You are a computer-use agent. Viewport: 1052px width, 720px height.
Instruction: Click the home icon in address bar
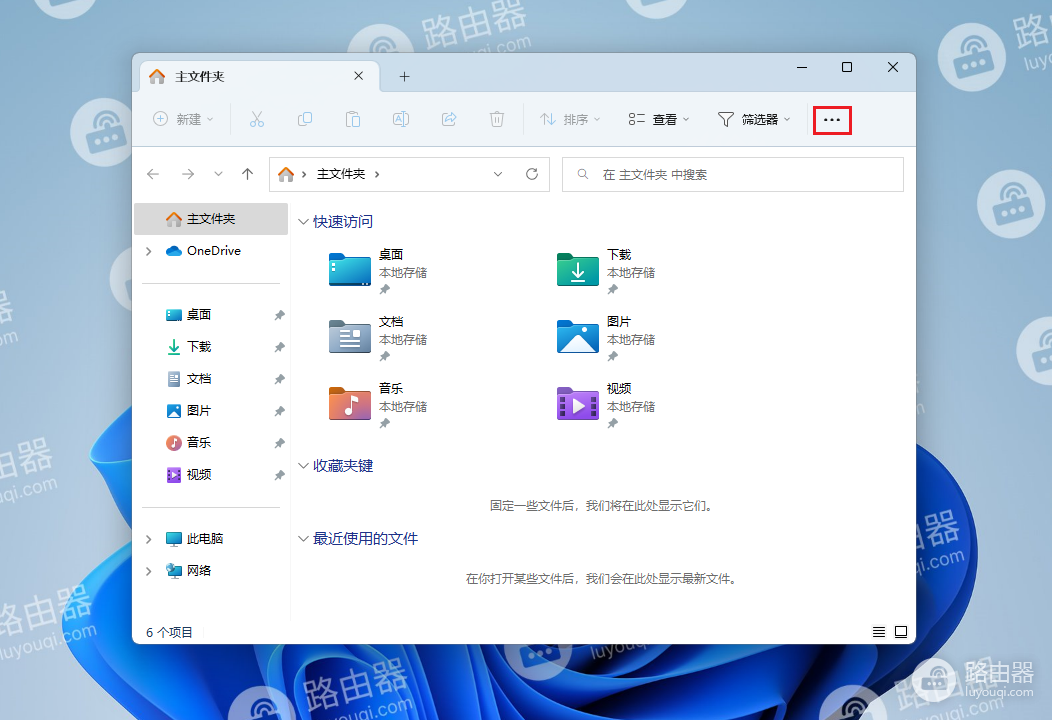pos(286,174)
